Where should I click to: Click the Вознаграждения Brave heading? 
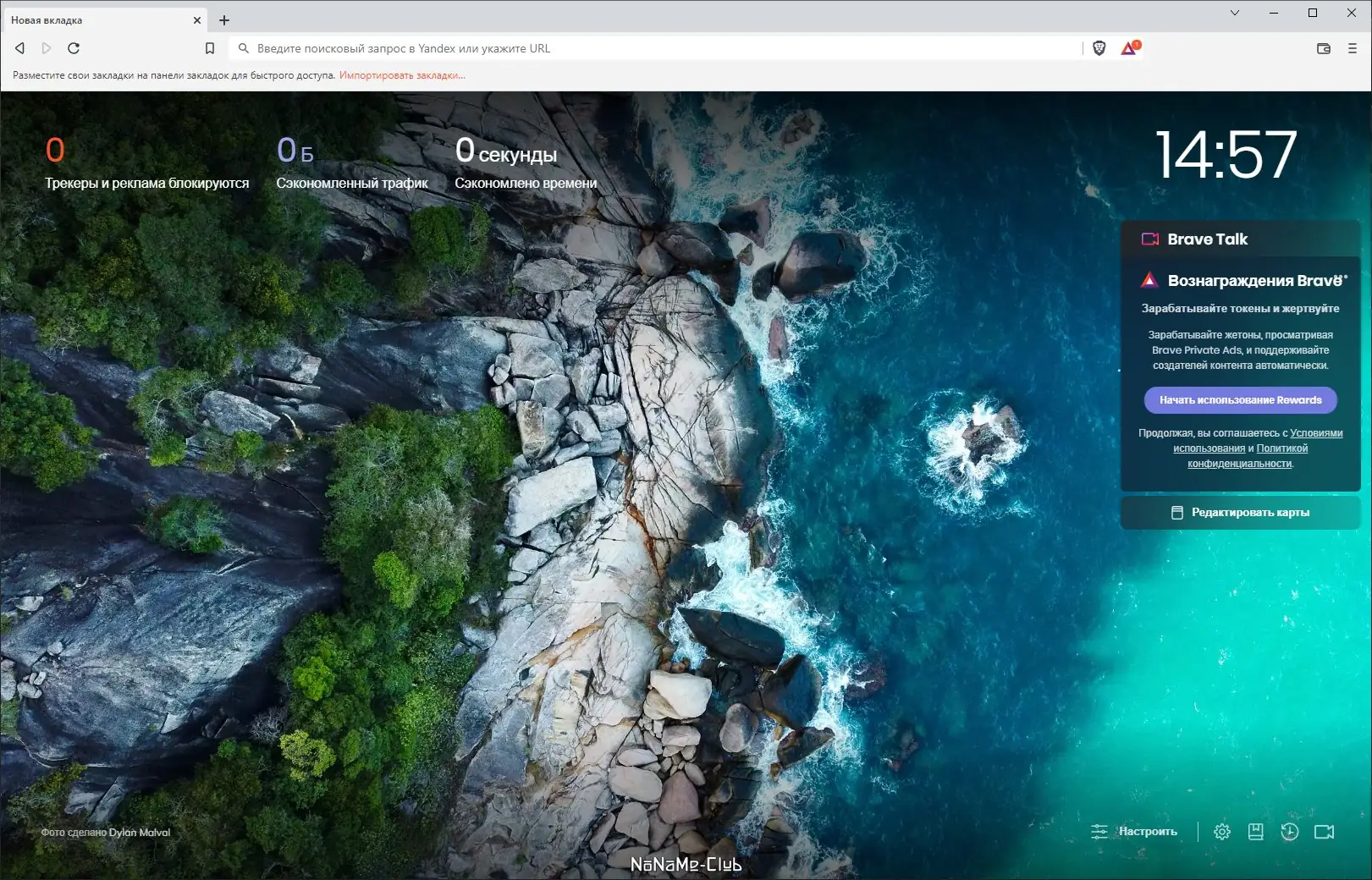[1257, 280]
